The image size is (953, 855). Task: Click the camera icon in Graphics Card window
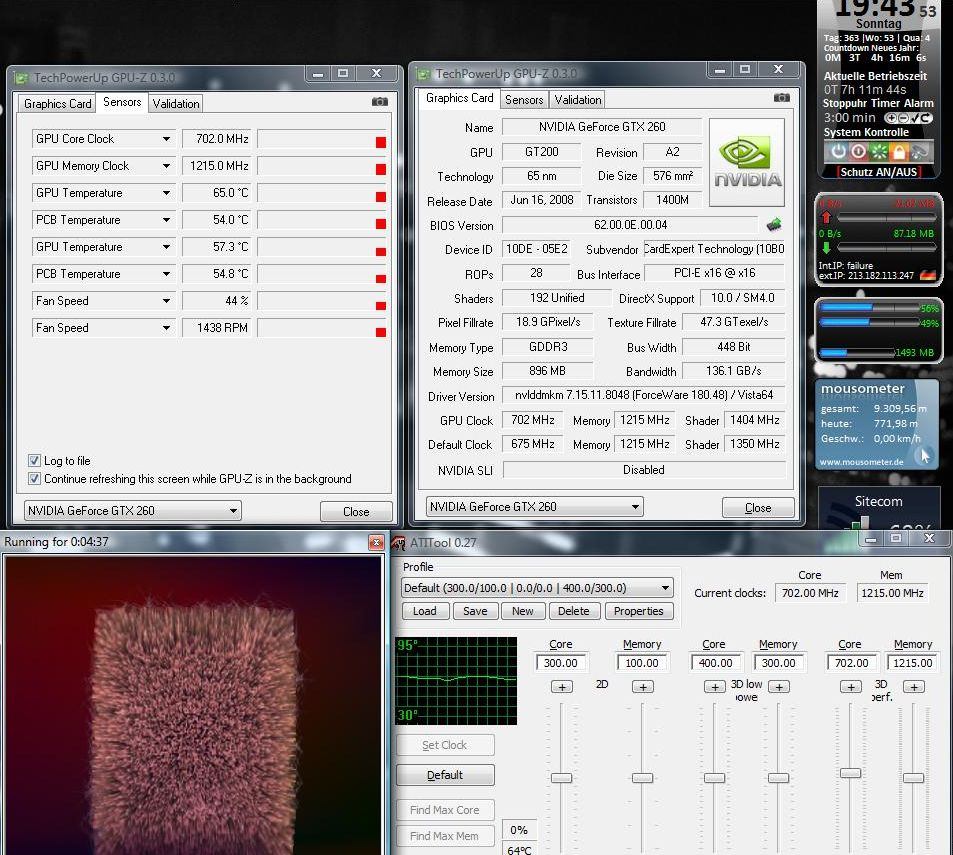click(782, 97)
